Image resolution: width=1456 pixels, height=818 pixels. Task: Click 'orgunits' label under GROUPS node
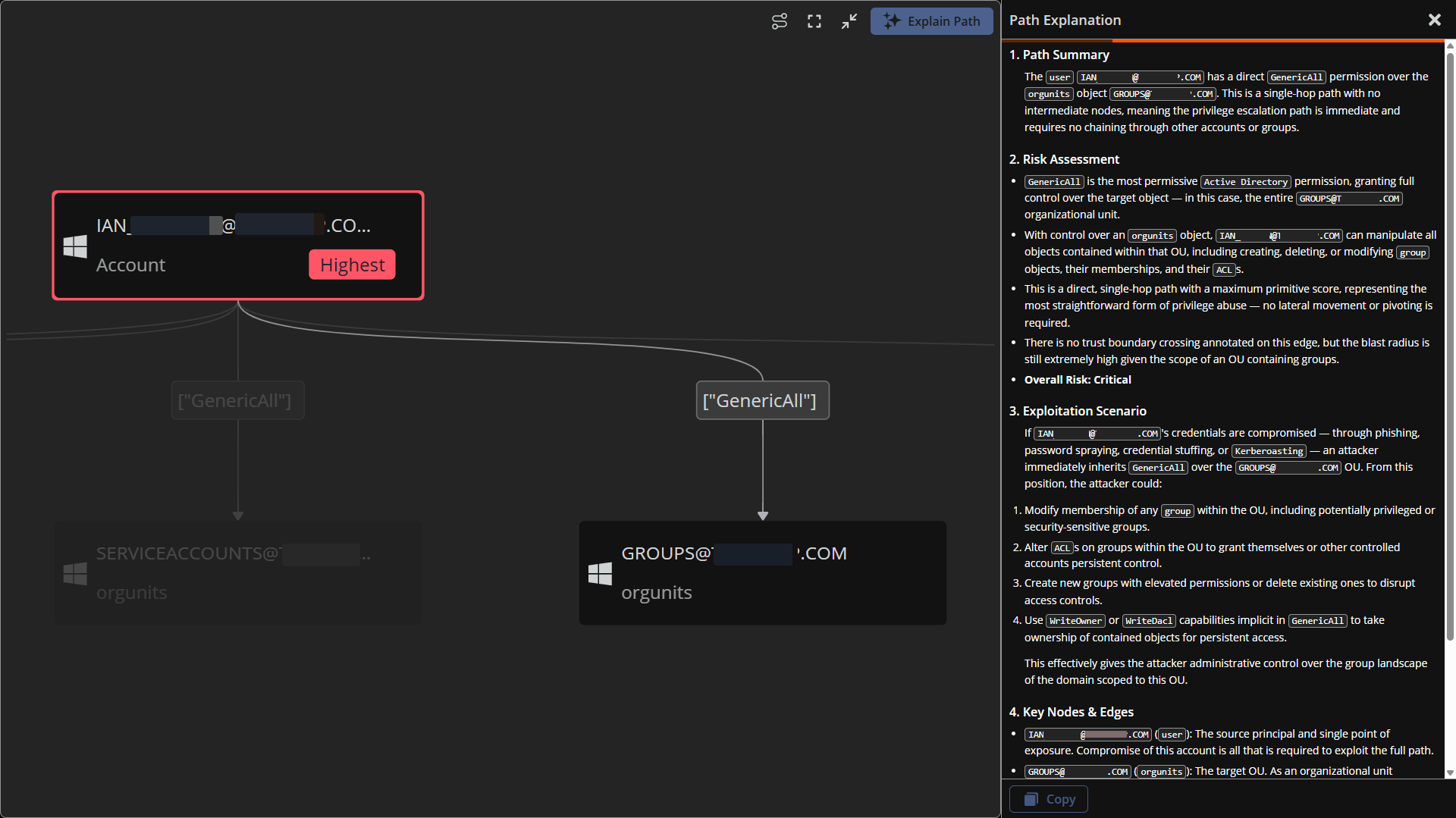tap(657, 593)
